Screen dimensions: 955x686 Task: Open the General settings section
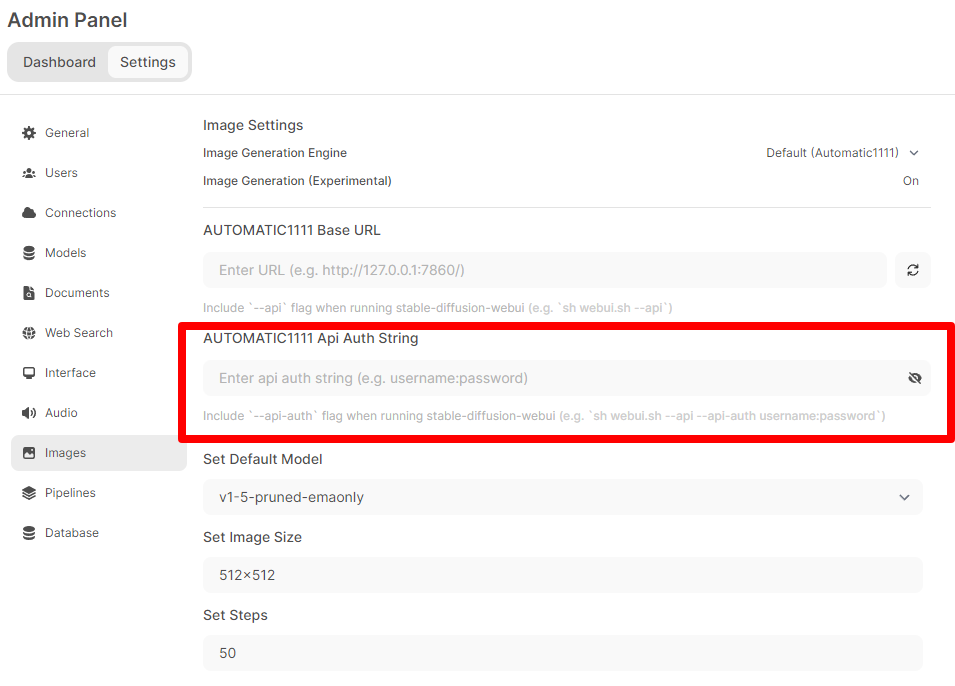(99, 133)
